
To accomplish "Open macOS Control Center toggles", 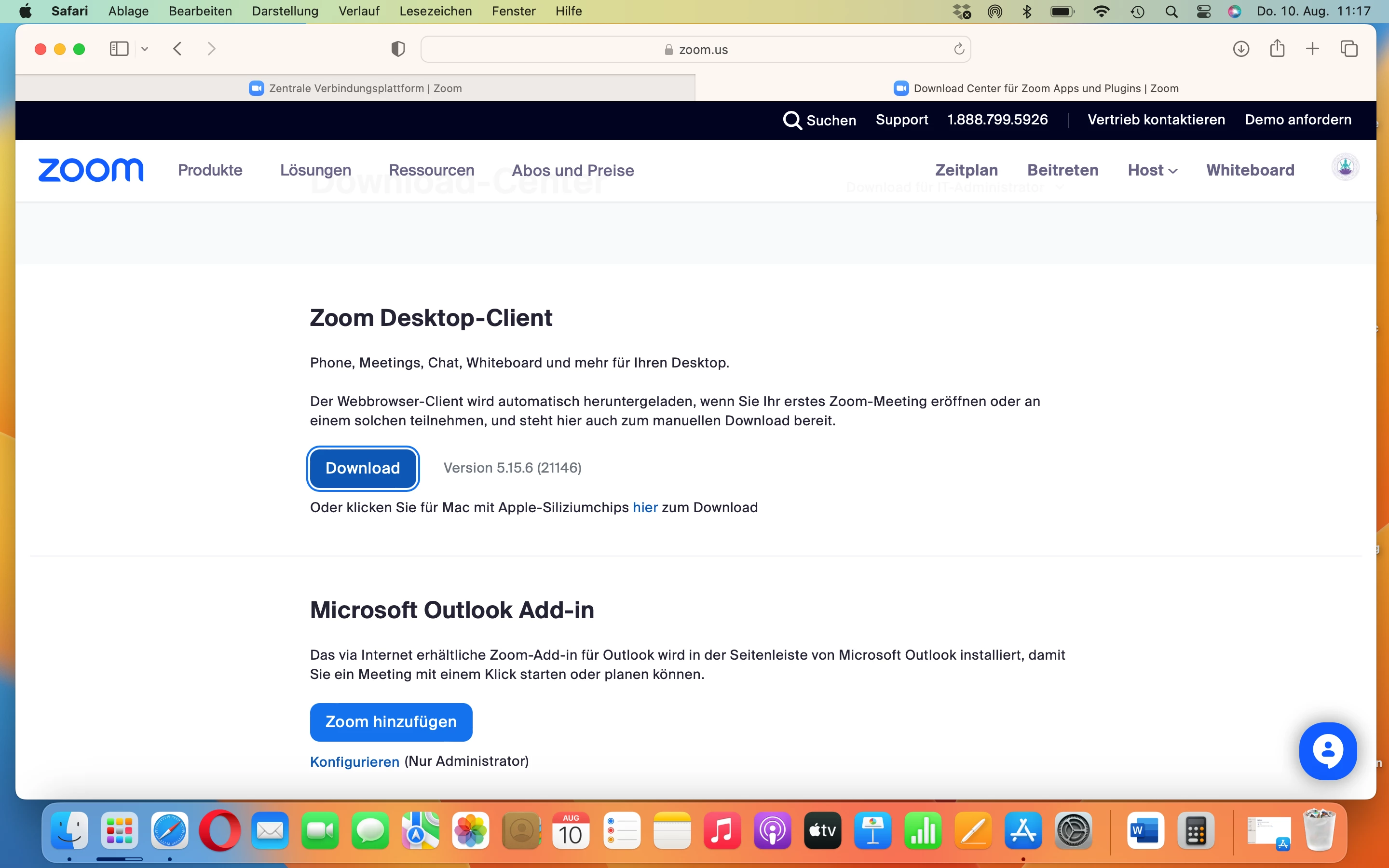I will (x=1204, y=11).
